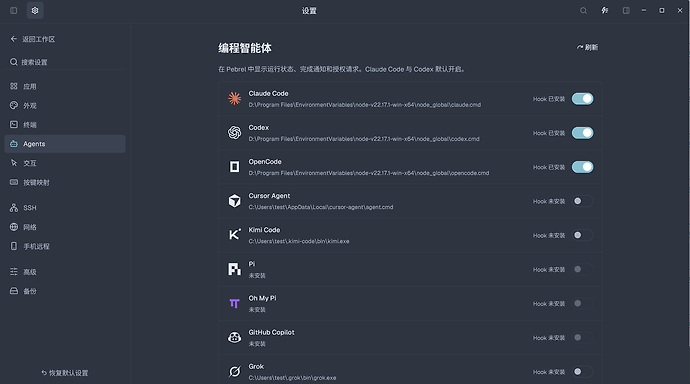
Task: Enable the Cursor Agent hook toggle
Action: [582, 201]
